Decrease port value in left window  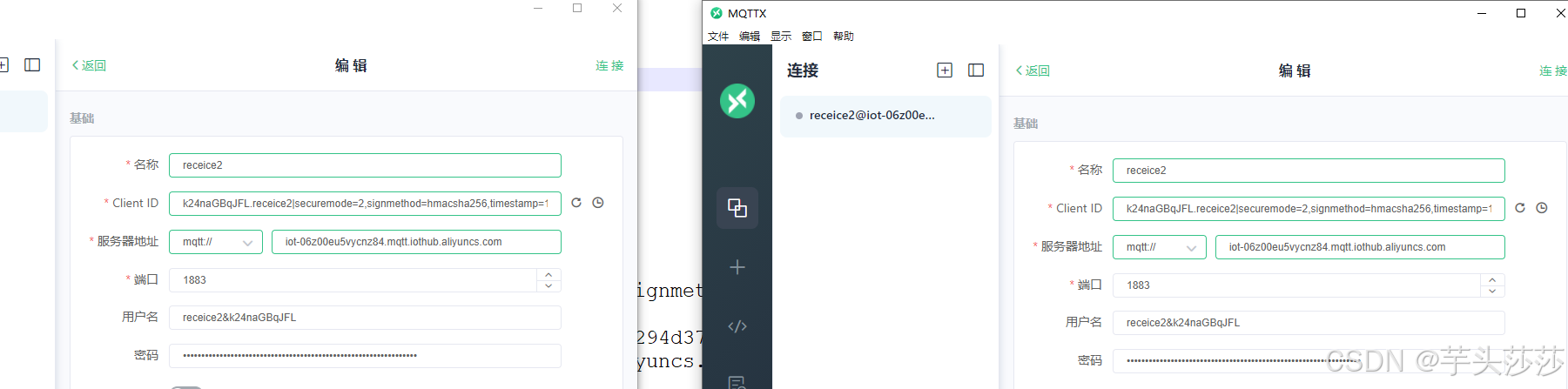point(548,286)
